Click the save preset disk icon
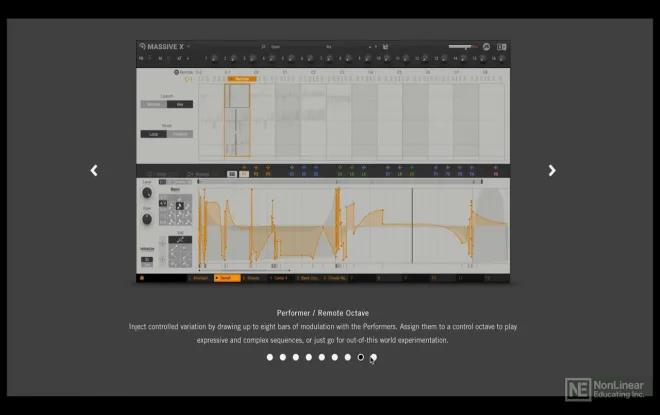Screen dimensions: 660x415 click(385, 47)
